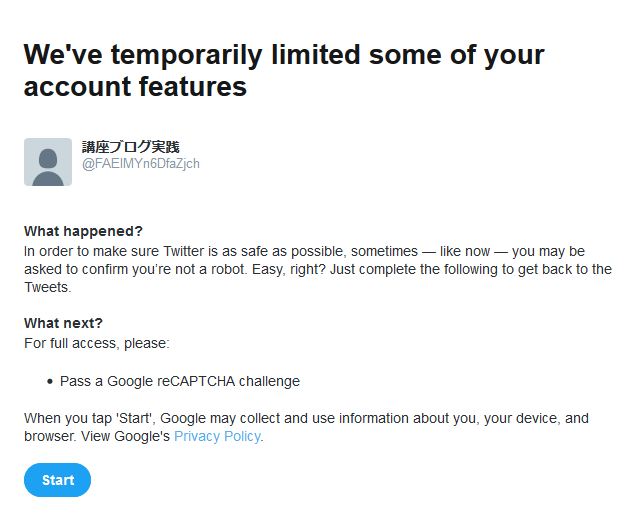
Task: Click the default profile avatar icon
Action: pos(48,162)
